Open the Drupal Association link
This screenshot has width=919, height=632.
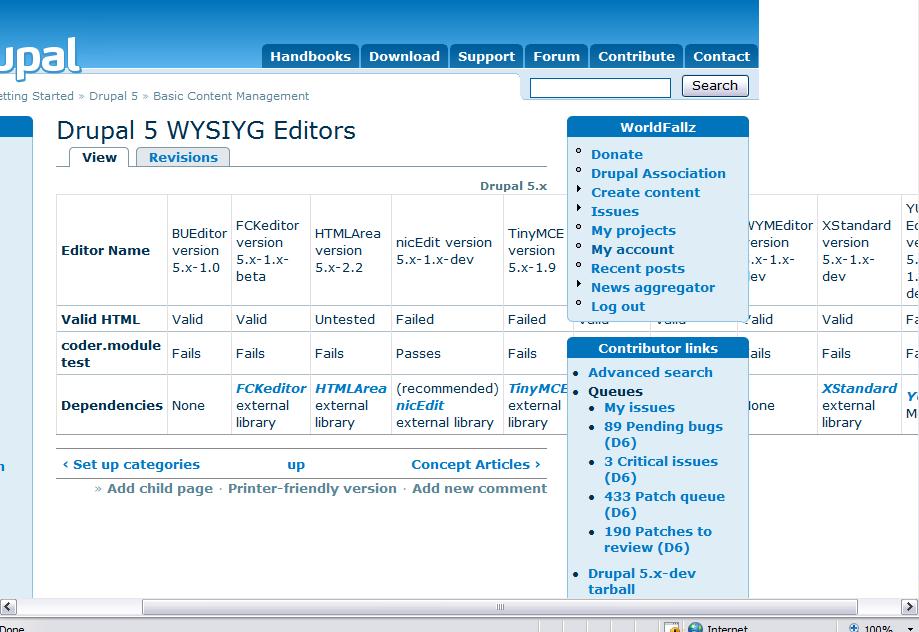click(x=658, y=174)
